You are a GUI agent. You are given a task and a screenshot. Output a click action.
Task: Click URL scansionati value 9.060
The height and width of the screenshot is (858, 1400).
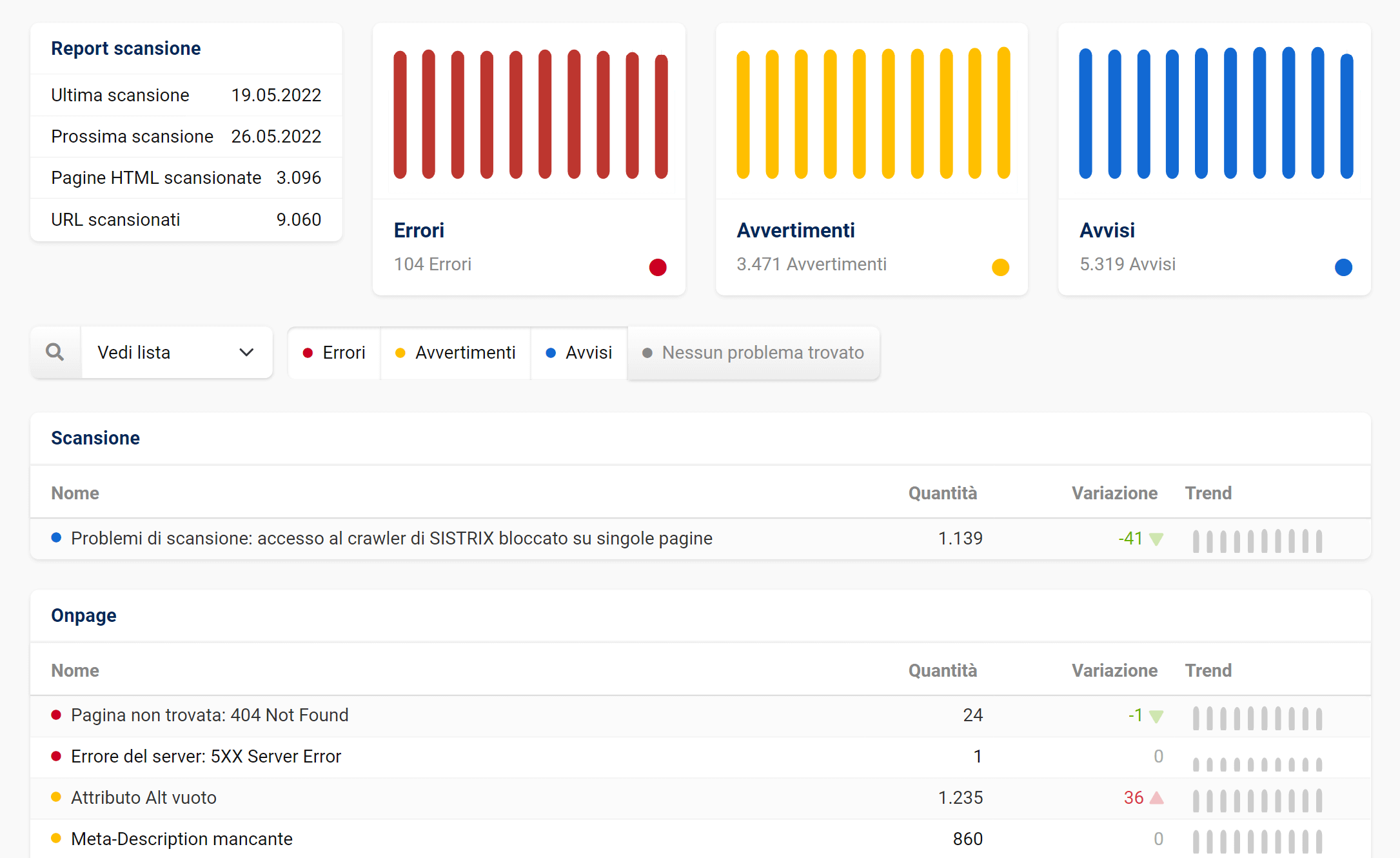(x=299, y=219)
